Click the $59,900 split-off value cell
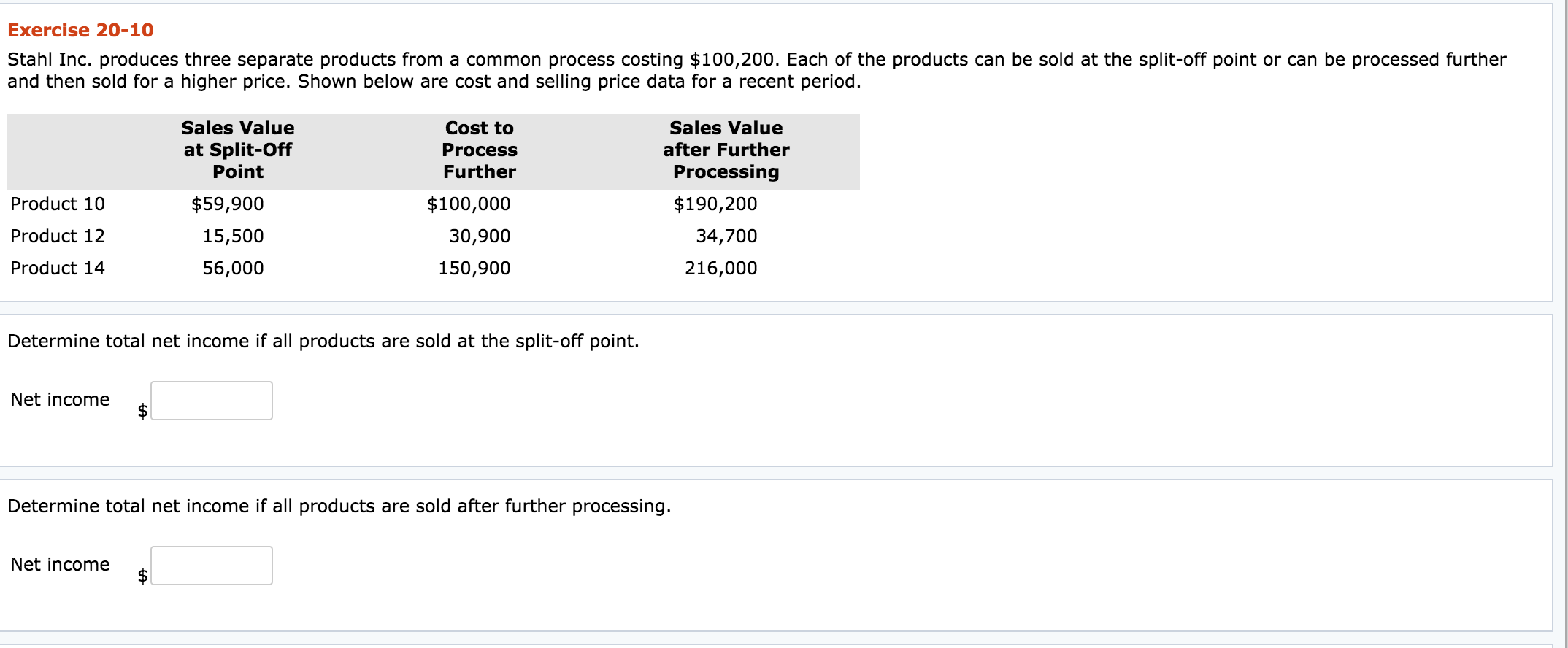The image size is (1568, 648). pos(228,204)
